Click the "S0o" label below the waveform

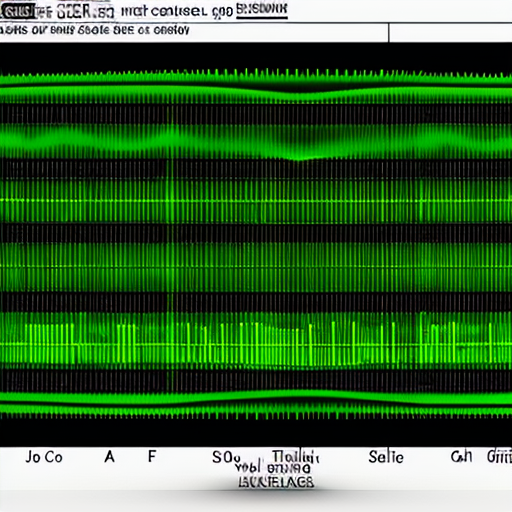coord(226,457)
